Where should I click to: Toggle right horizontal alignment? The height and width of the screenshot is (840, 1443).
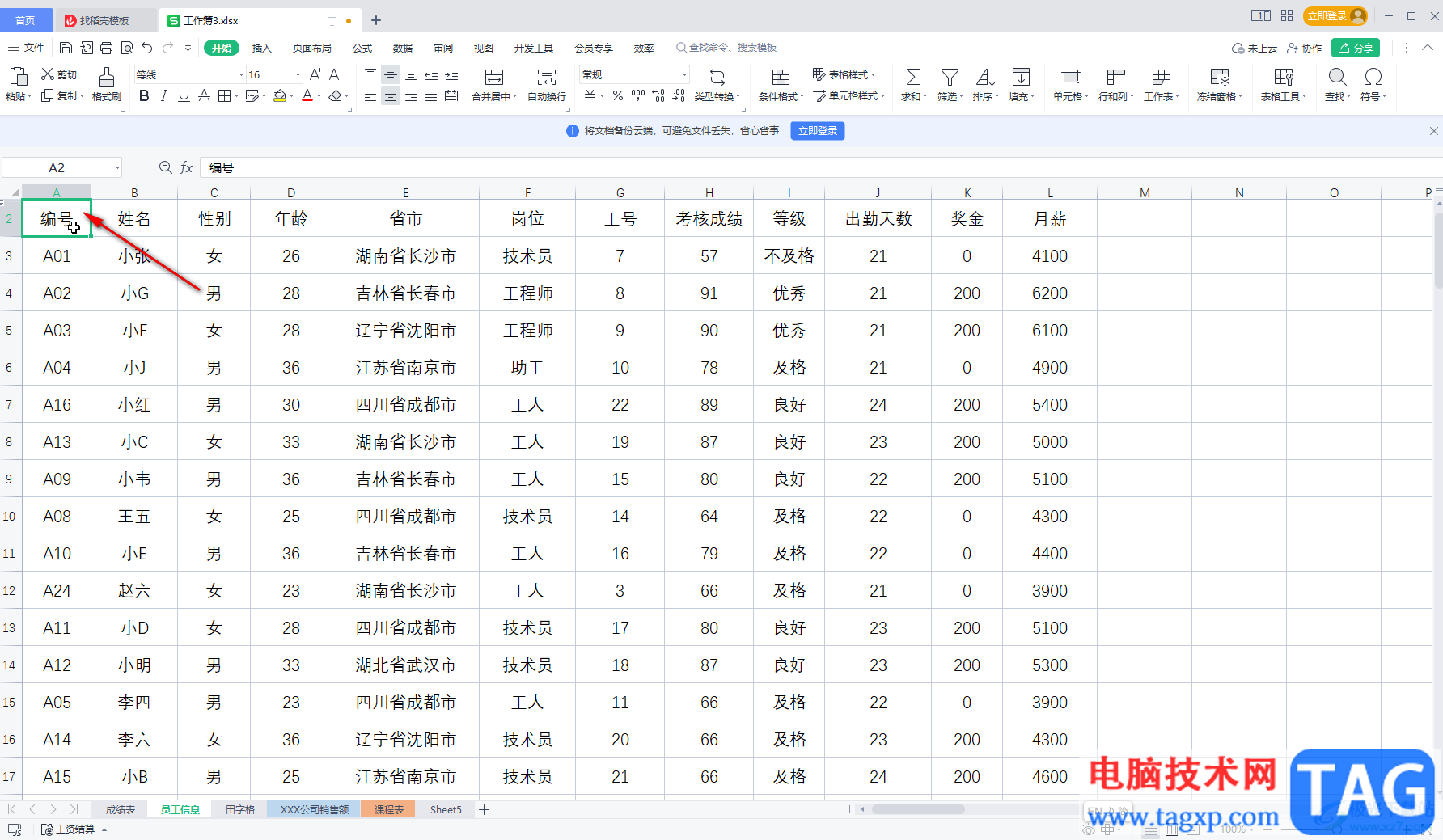click(x=411, y=95)
